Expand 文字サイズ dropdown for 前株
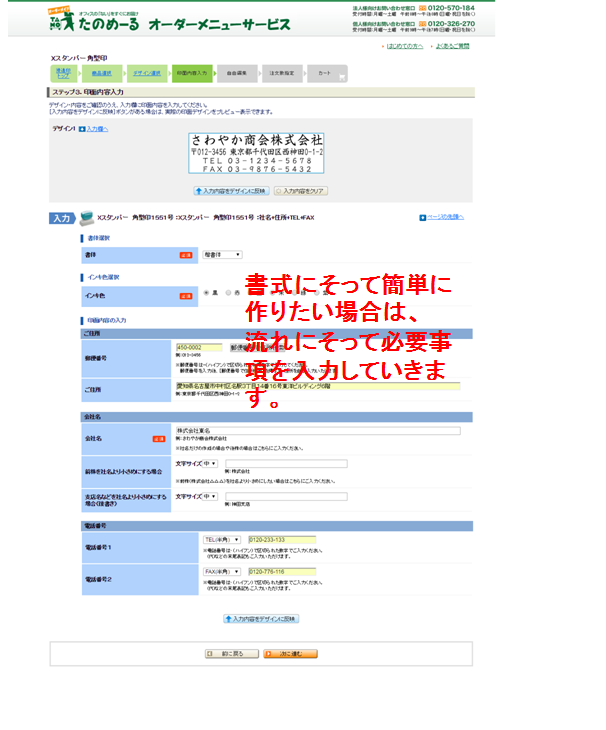The height and width of the screenshot is (730, 606). pos(209,464)
